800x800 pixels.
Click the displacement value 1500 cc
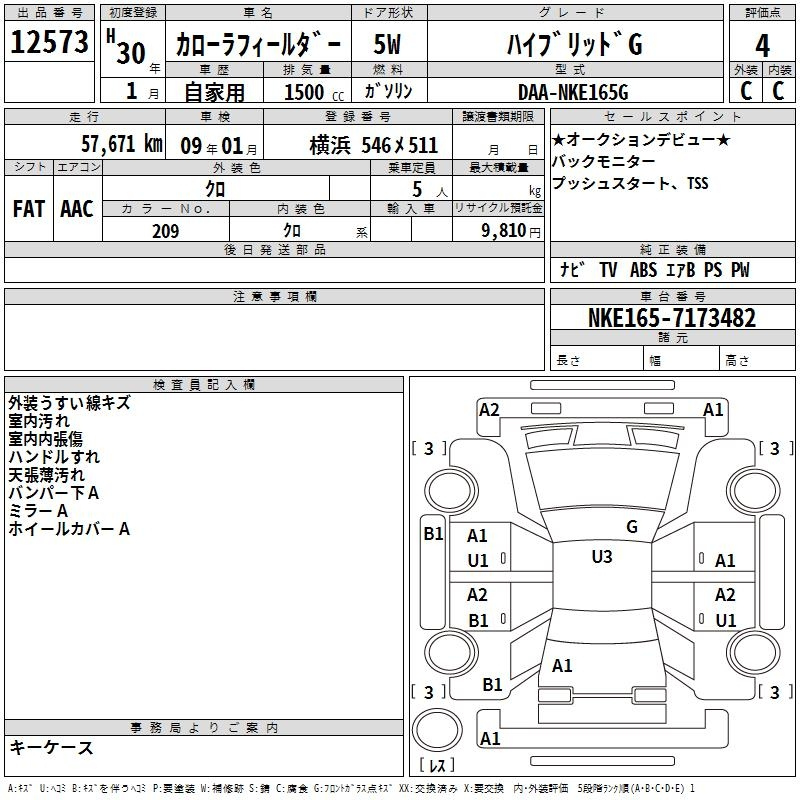point(314,92)
